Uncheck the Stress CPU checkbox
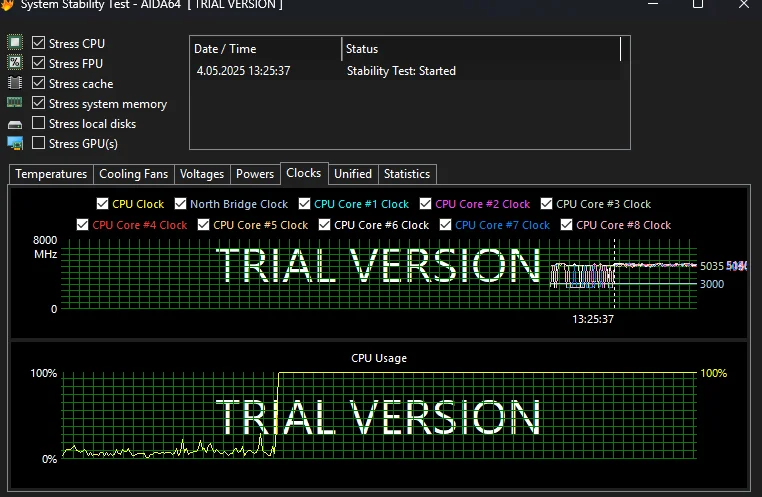The width and height of the screenshot is (762, 497). click(38, 43)
